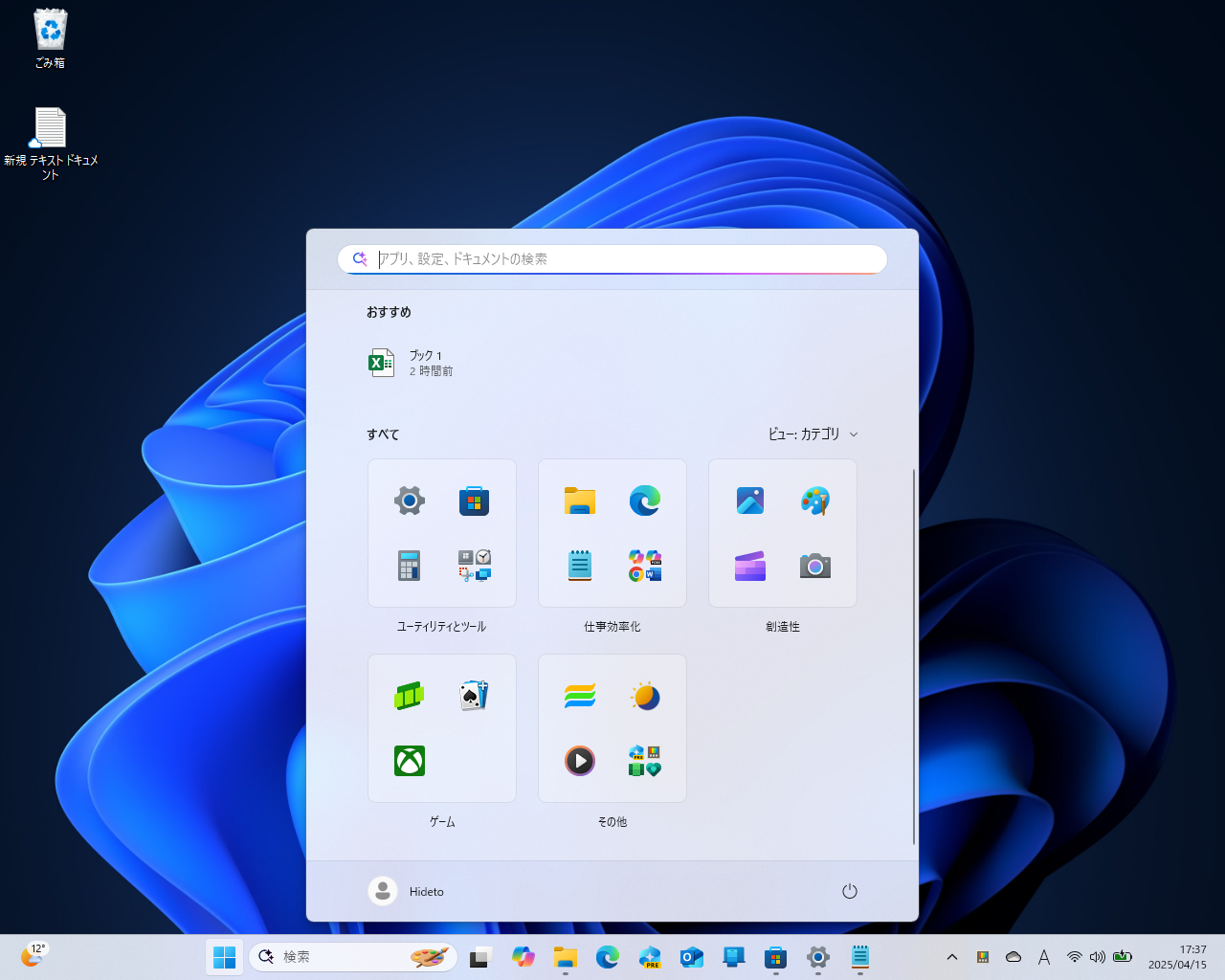1225x980 pixels.
Task: Launch the Paint app
Action: (x=815, y=501)
